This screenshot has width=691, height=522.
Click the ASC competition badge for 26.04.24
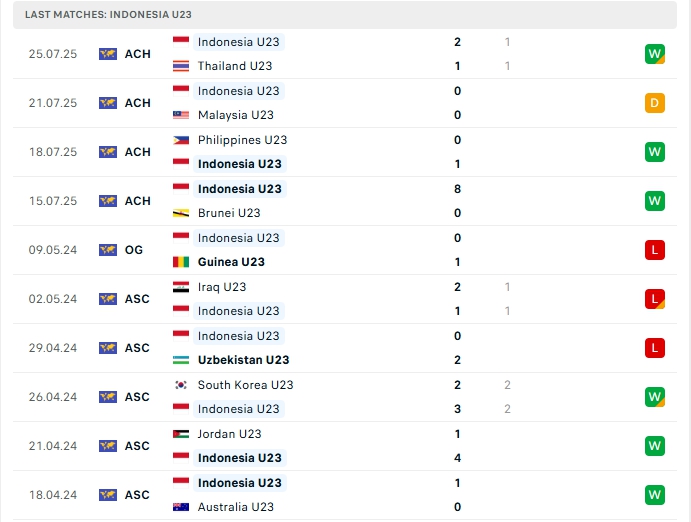coord(108,397)
